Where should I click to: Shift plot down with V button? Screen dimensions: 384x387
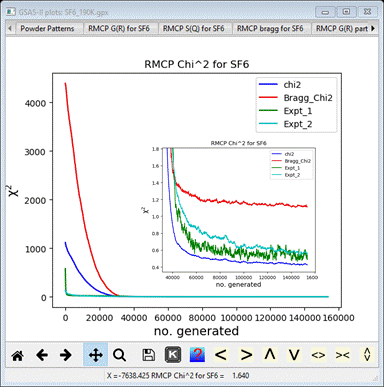tap(294, 355)
